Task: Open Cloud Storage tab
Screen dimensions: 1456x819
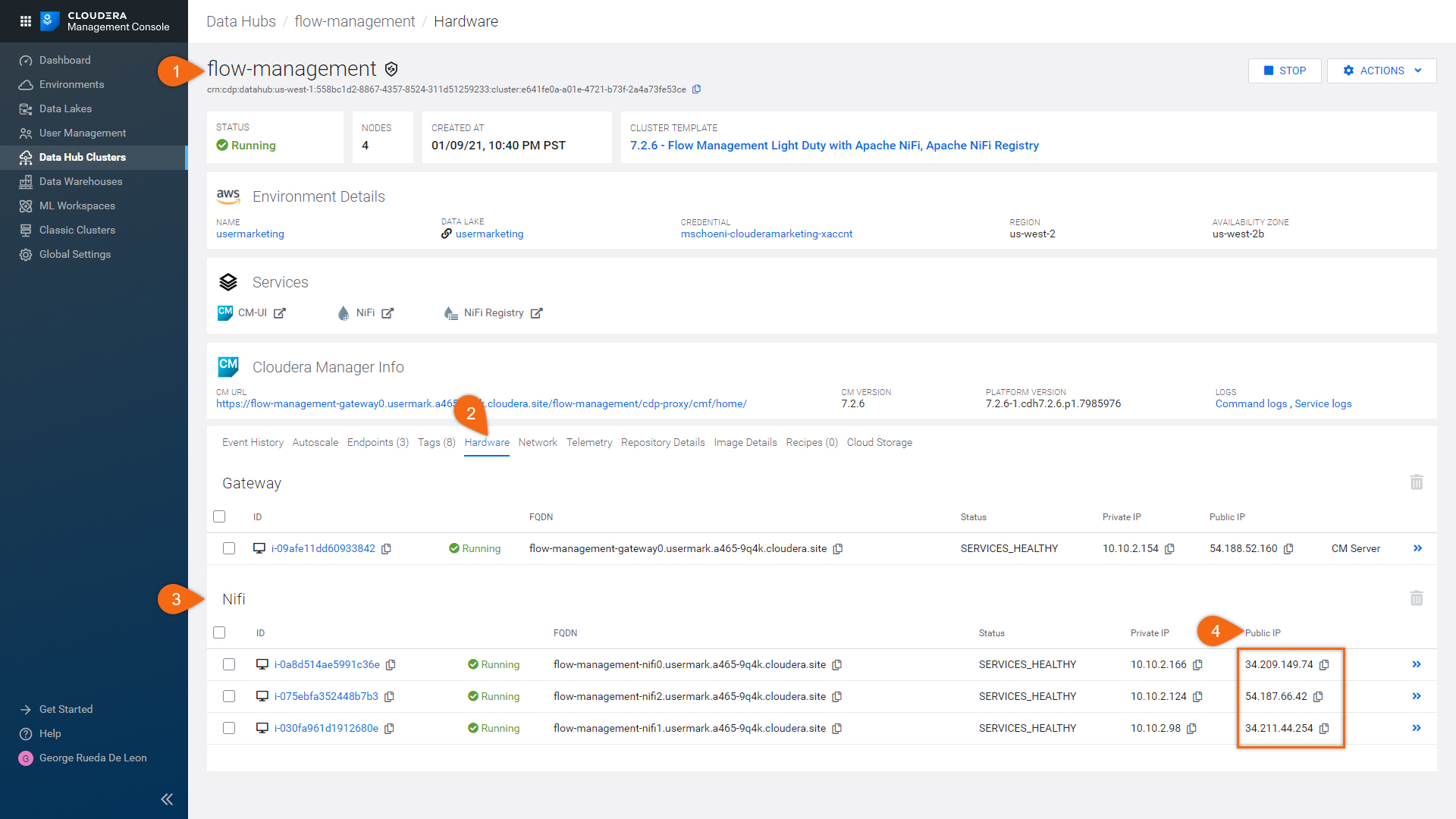Action: click(x=880, y=443)
